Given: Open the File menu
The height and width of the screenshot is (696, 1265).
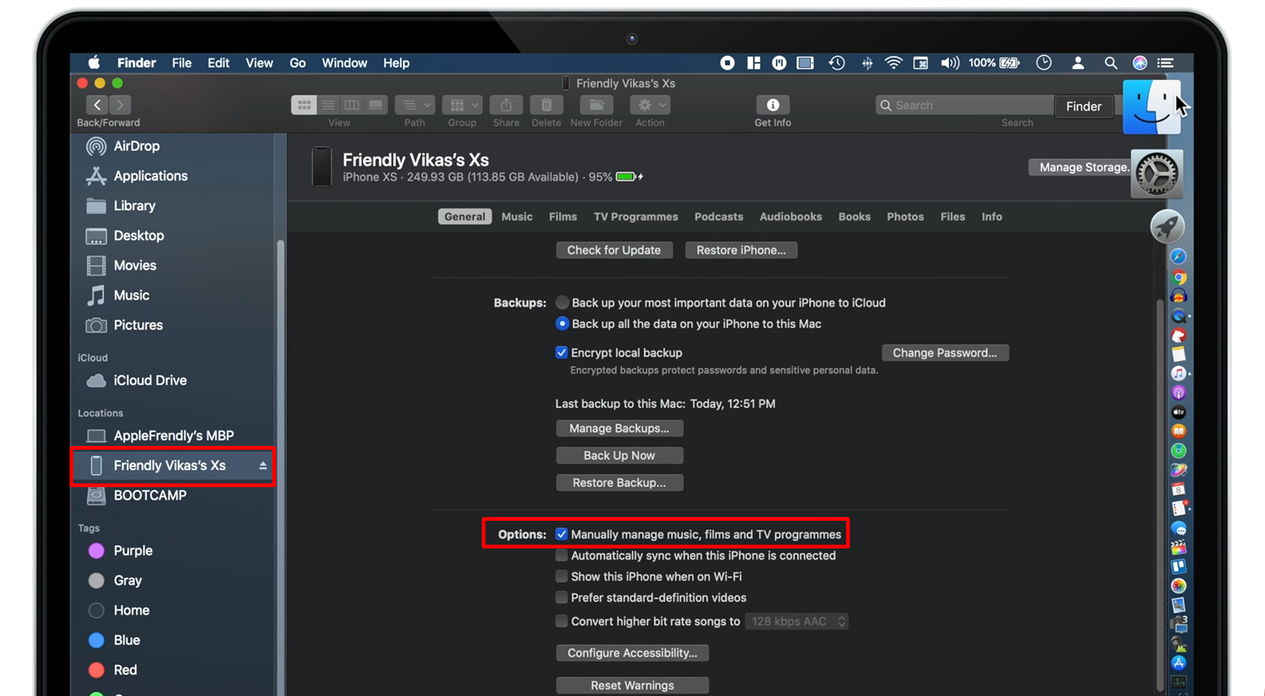Looking at the screenshot, I should (x=182, y=62).
